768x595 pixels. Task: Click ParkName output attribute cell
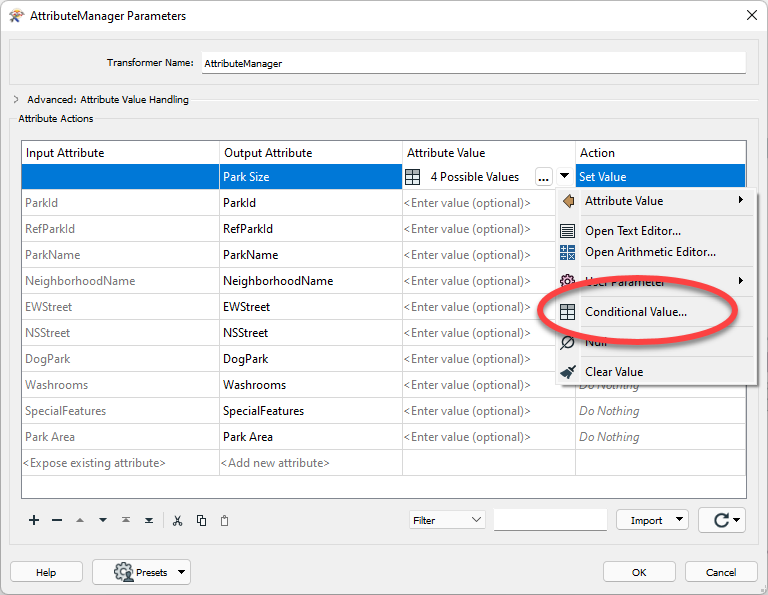(311, 255)
